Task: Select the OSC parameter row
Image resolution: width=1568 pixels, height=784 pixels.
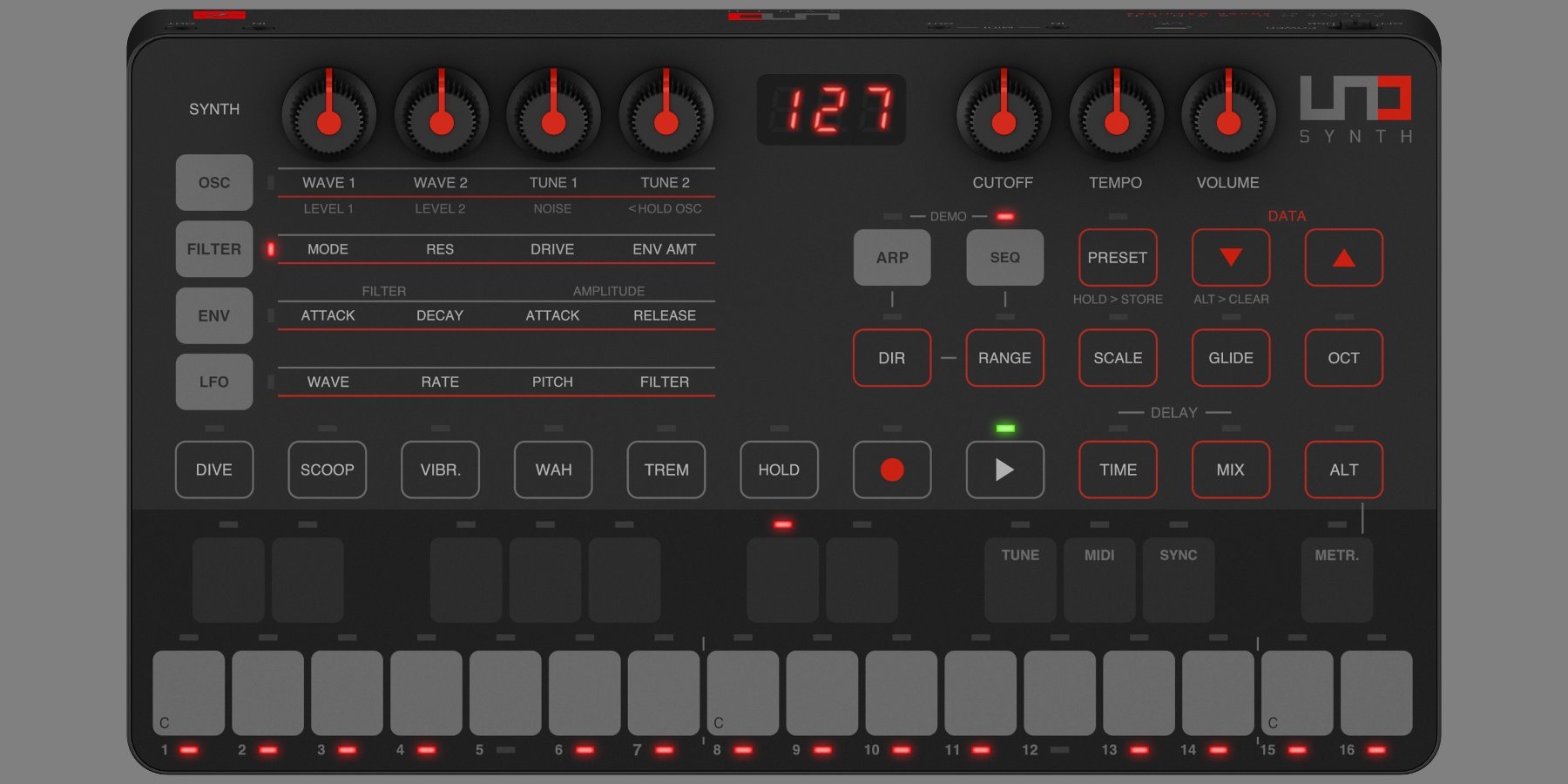Action: tap(213, 182)
